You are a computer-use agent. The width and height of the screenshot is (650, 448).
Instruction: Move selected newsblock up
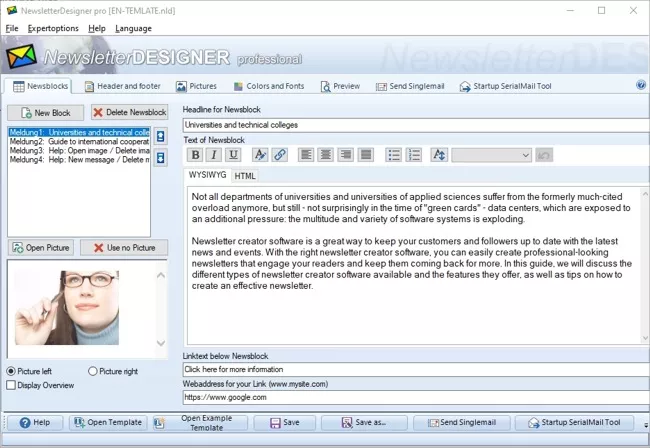click(161, 133)
